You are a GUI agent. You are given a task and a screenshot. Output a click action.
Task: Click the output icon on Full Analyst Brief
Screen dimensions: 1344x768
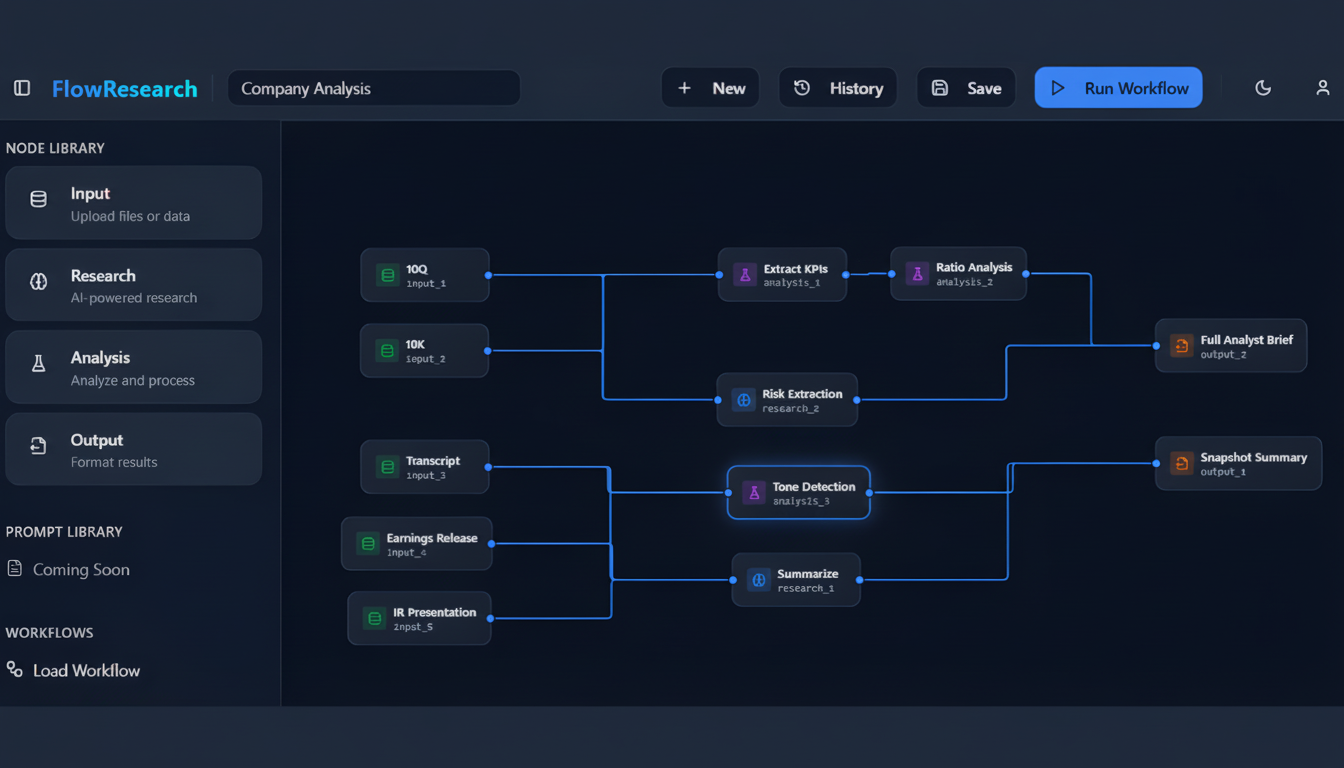click(x=1181, y=346)
